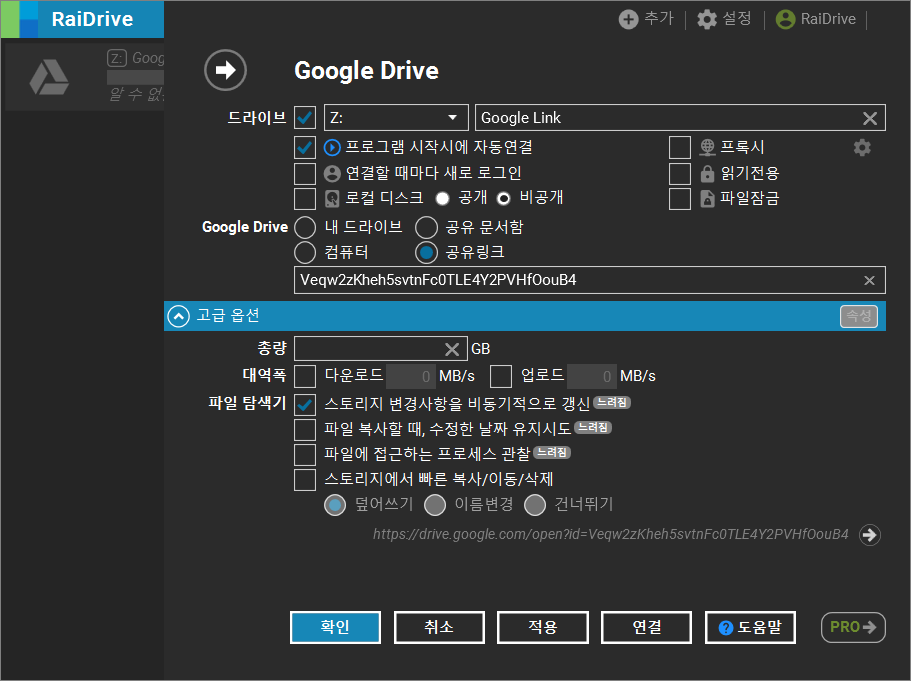Toggle 스토리지 변경사항 비동기 갱신 checkbox

(x=305, y=404)
